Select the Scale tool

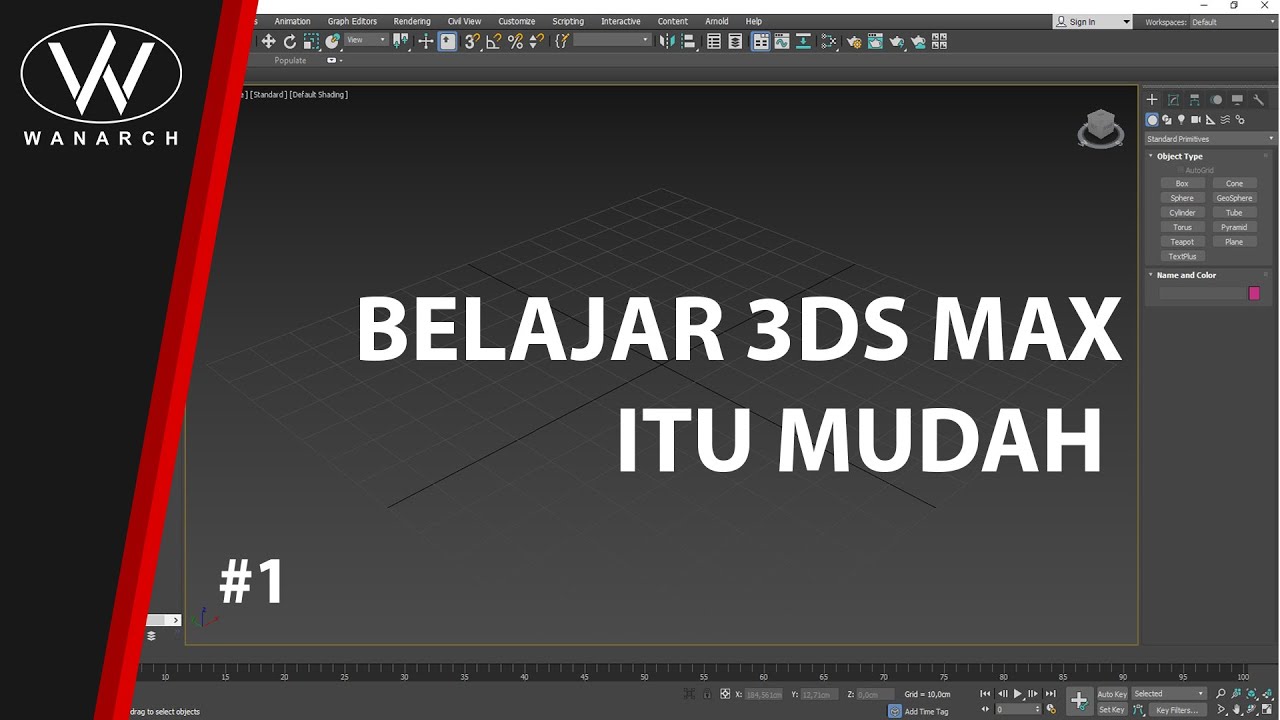coord(311,41)
